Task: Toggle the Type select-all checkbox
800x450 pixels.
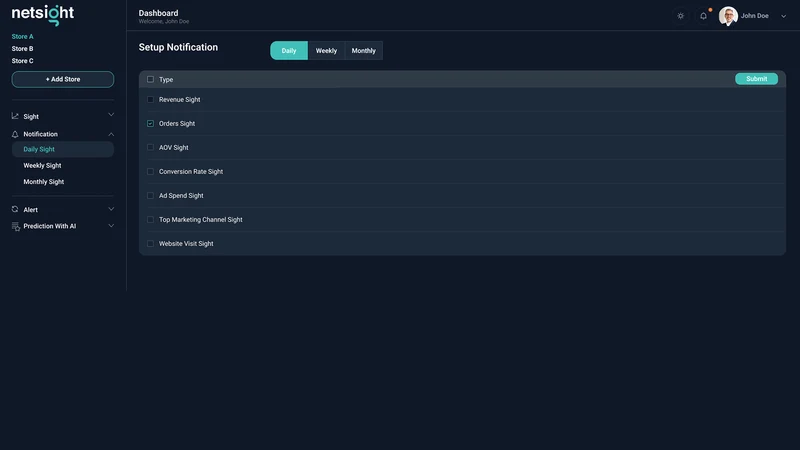Action: (x=151, y=79)
